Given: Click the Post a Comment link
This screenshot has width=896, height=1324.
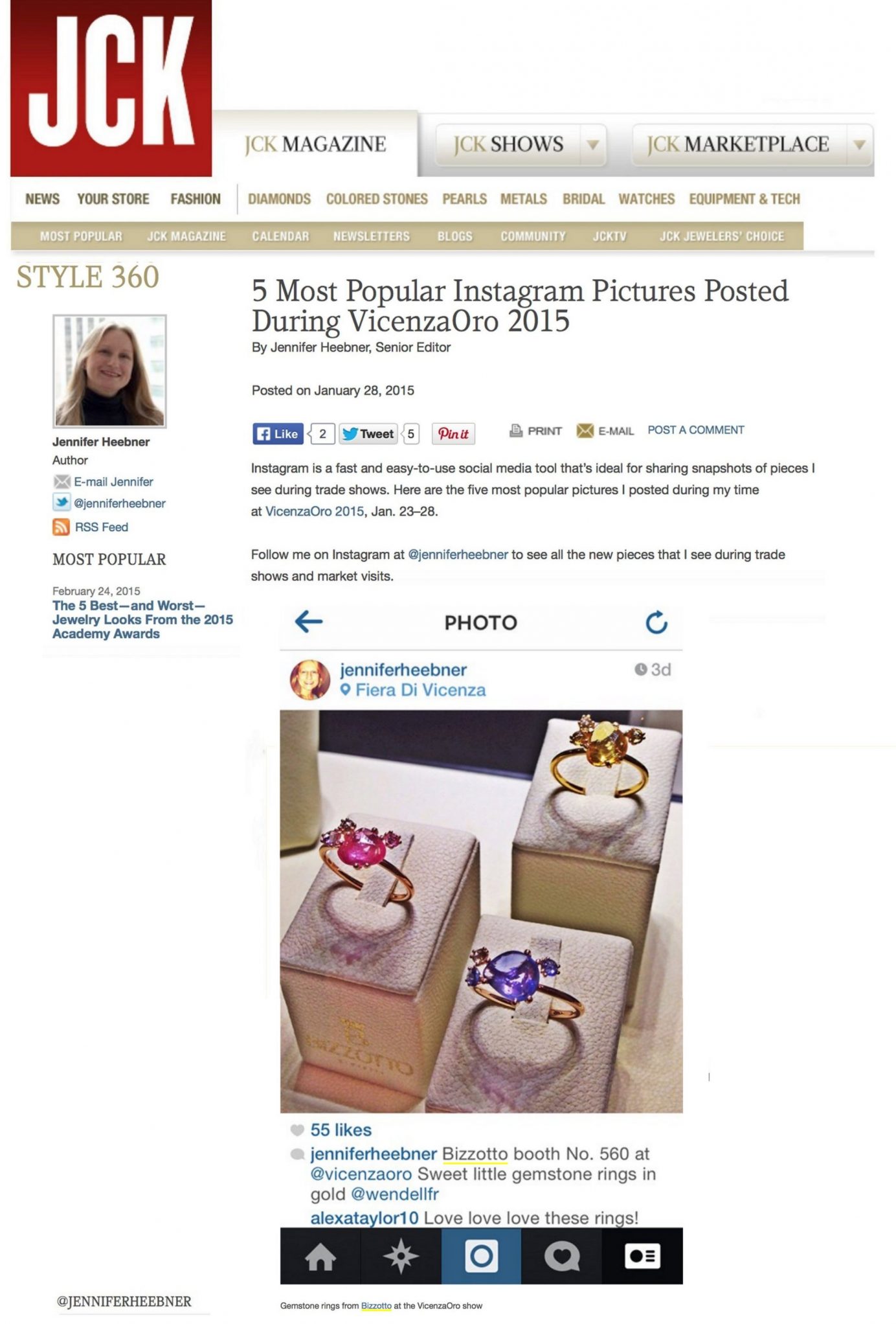Looking at the screenshot, I should click(696, 430).
